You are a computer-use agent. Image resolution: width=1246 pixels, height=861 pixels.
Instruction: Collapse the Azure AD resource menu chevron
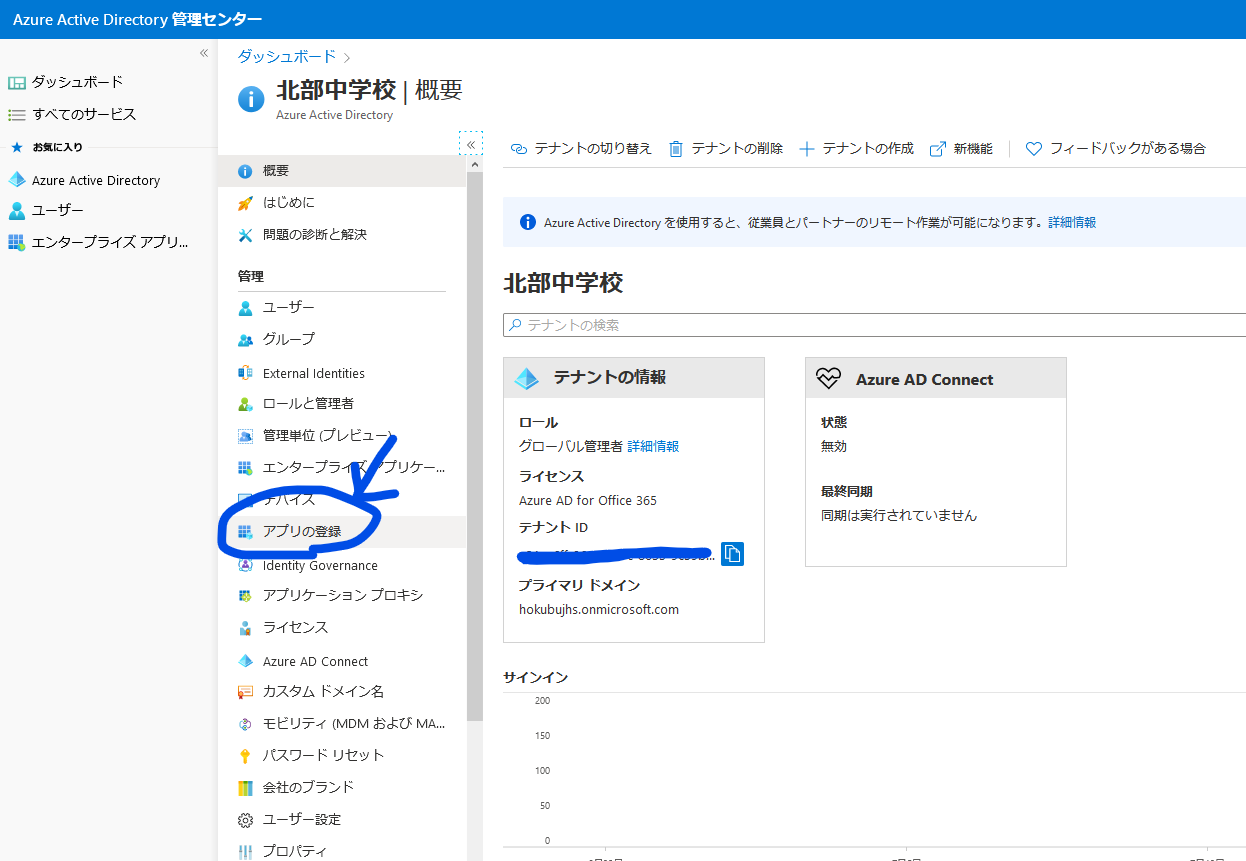471,144
